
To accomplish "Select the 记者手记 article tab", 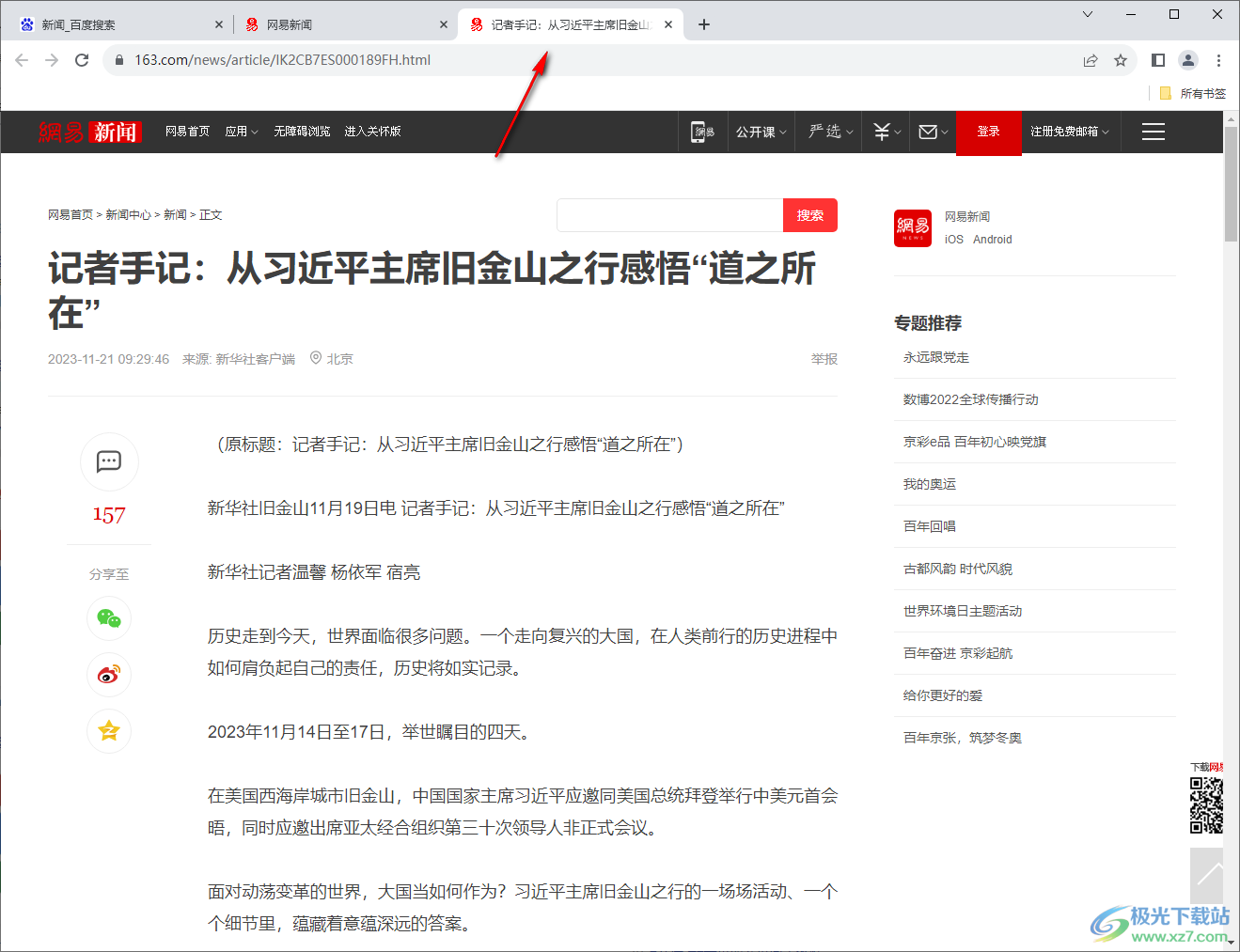I will point(571,24).
